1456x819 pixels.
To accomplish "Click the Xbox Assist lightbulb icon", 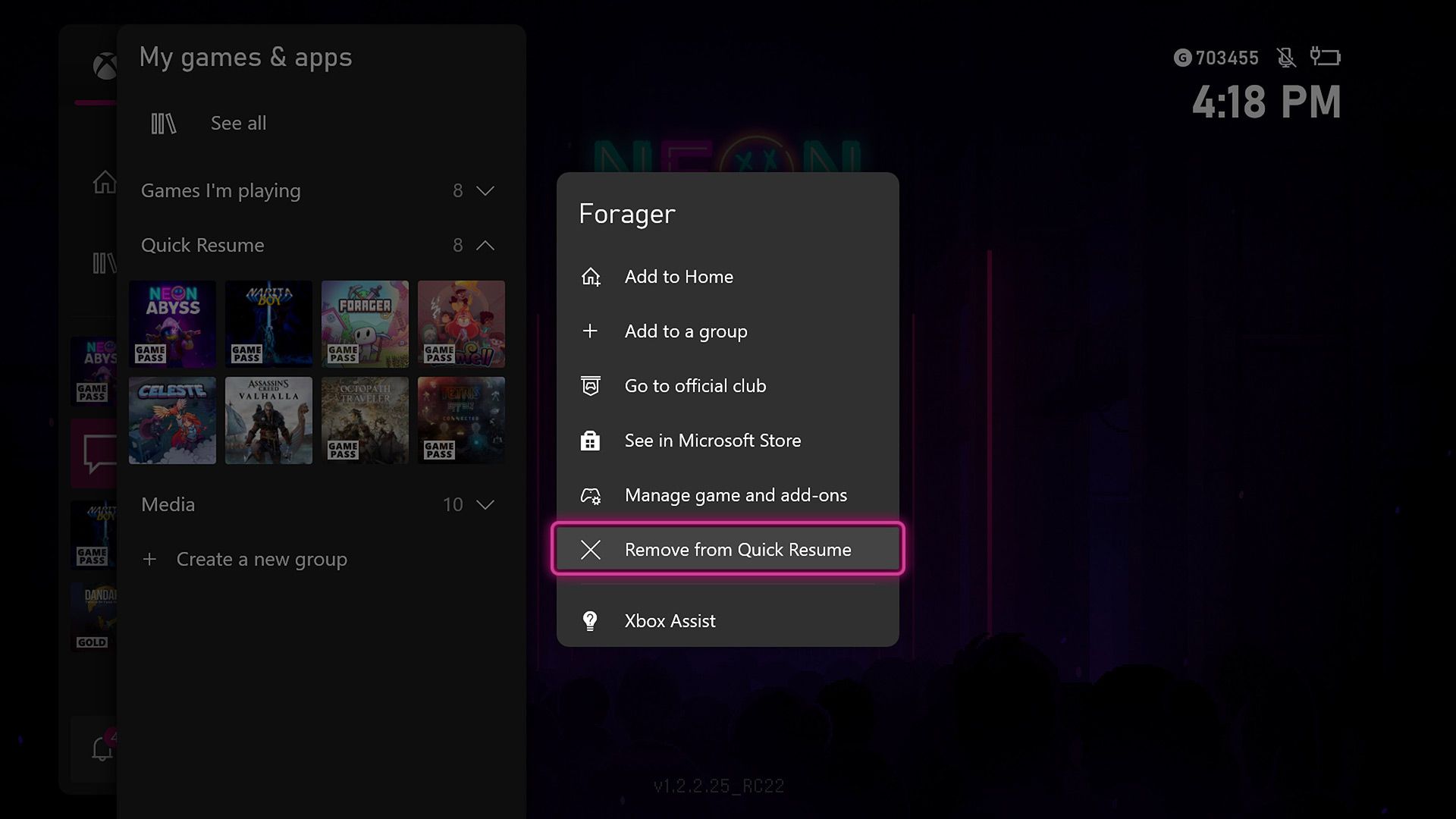I will 590,621.
